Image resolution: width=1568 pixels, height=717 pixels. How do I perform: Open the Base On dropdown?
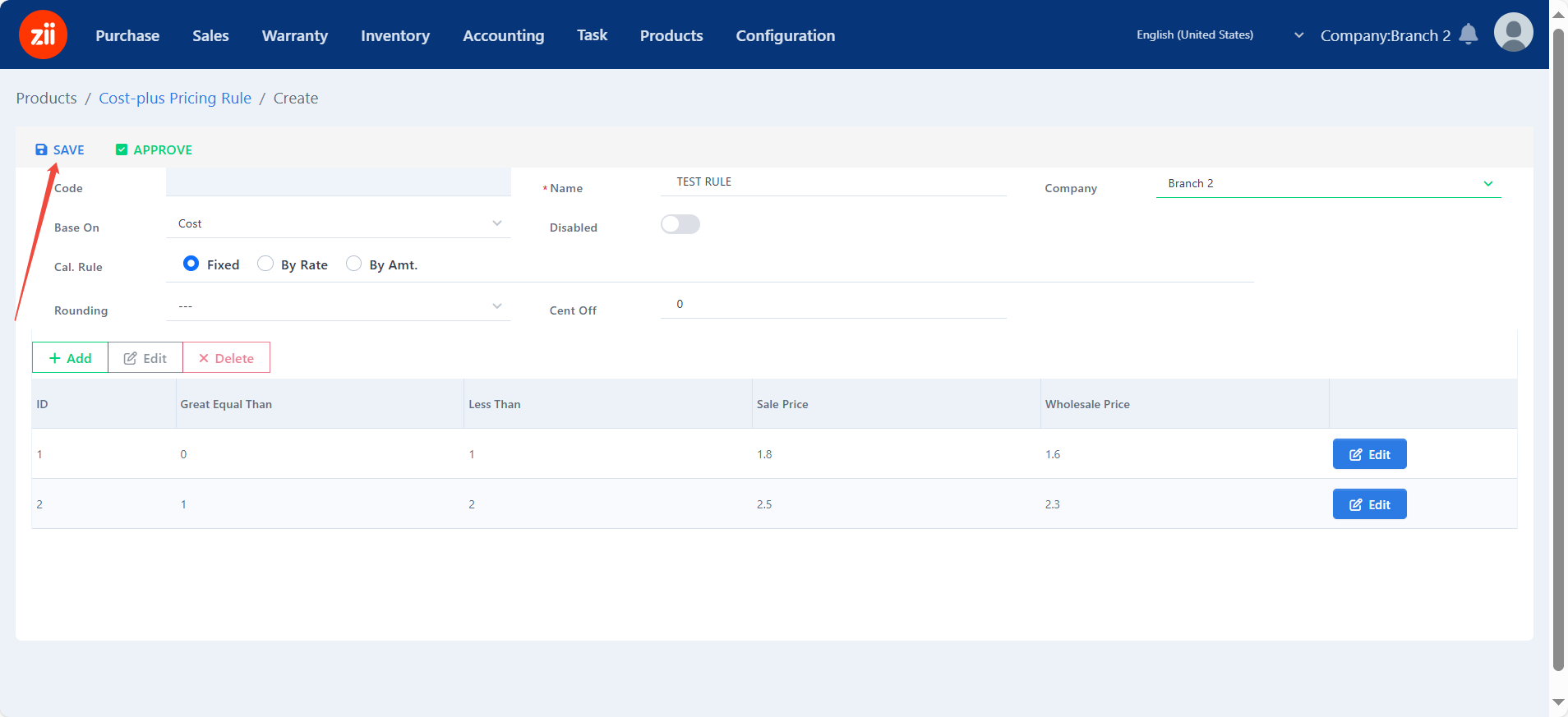(x=339, y=223)
